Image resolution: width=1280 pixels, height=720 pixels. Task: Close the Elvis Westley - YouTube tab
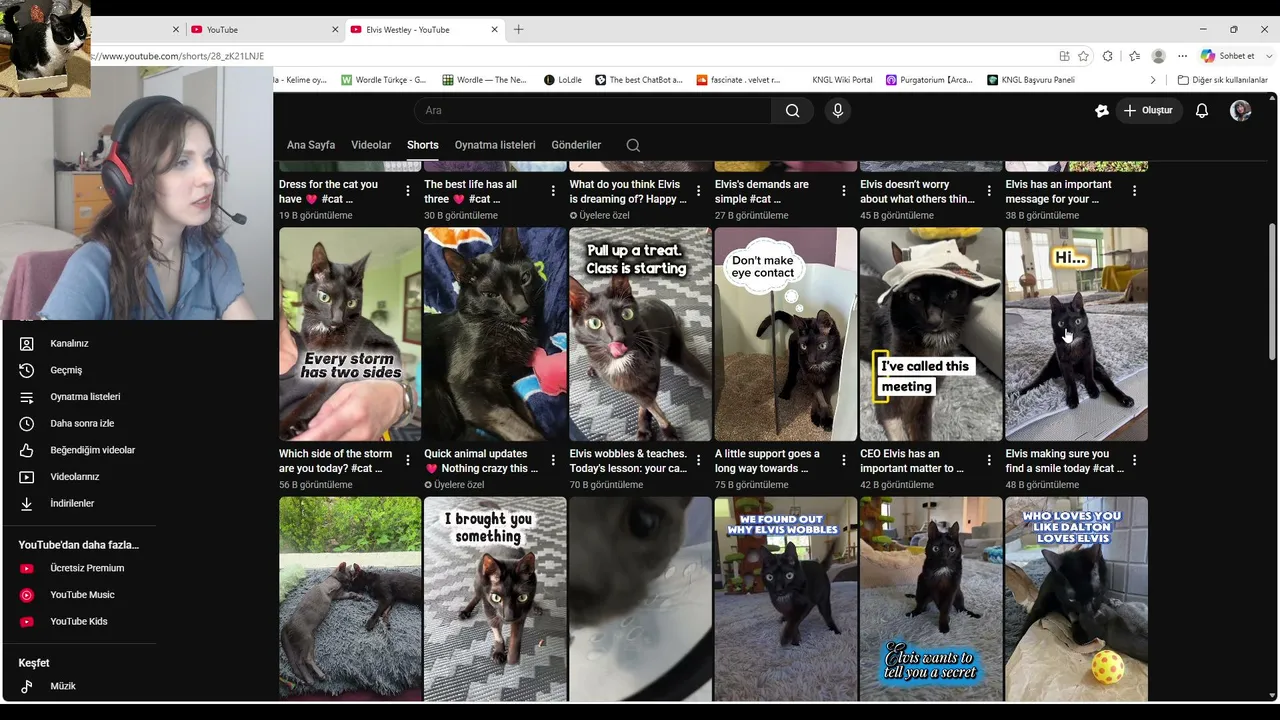tap(494, 30)
